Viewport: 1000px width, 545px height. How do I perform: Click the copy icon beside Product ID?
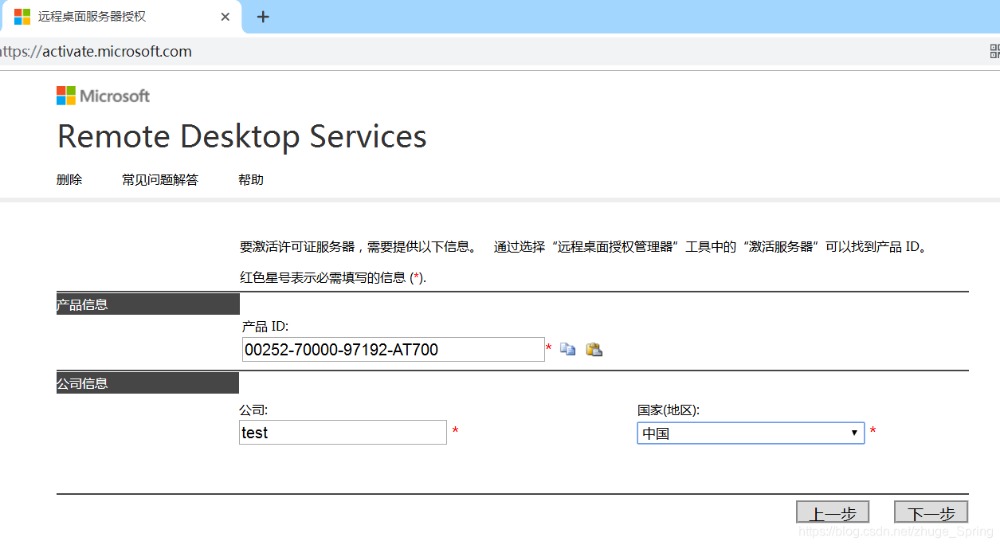568,349
